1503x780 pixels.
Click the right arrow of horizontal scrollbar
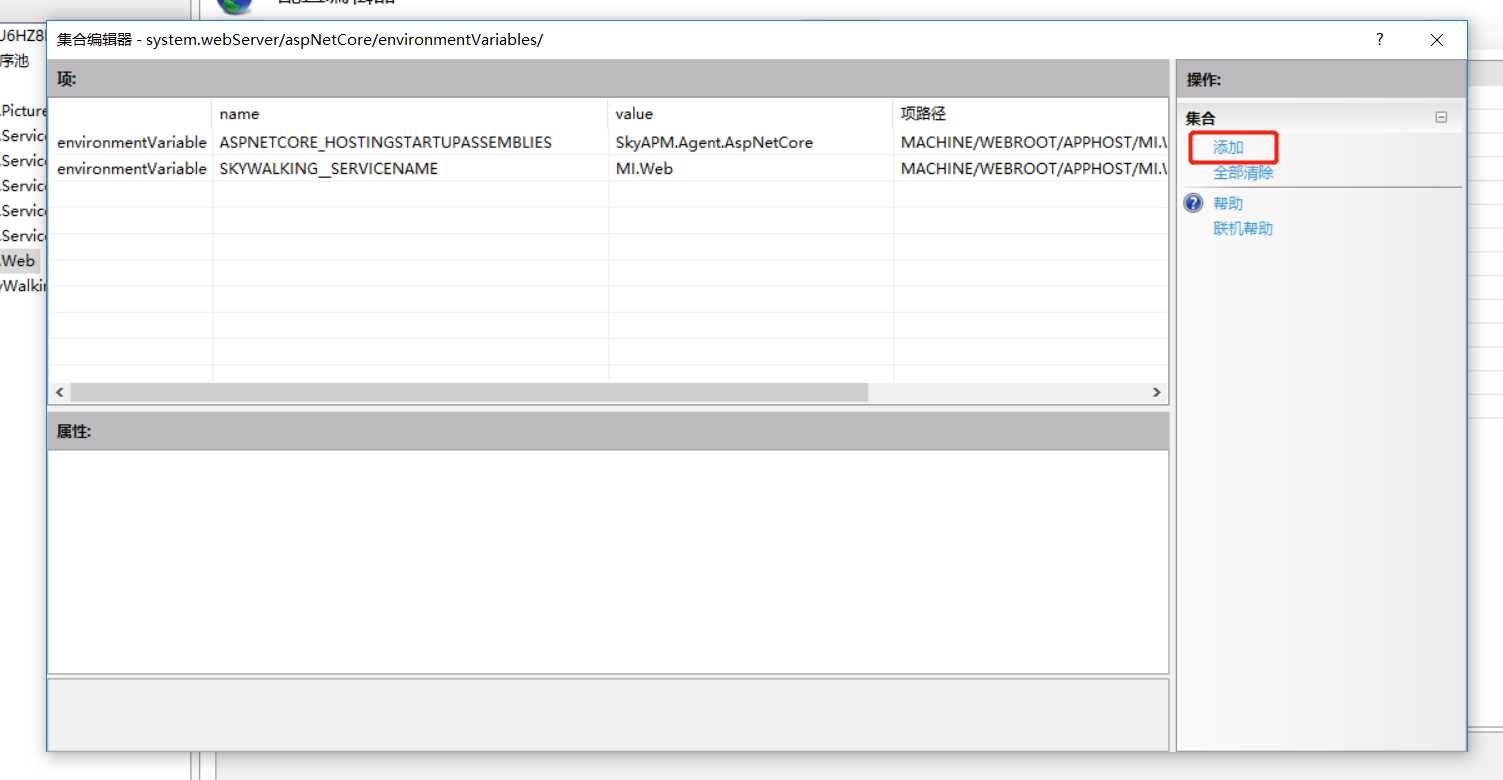click(x=1157, y=393)
